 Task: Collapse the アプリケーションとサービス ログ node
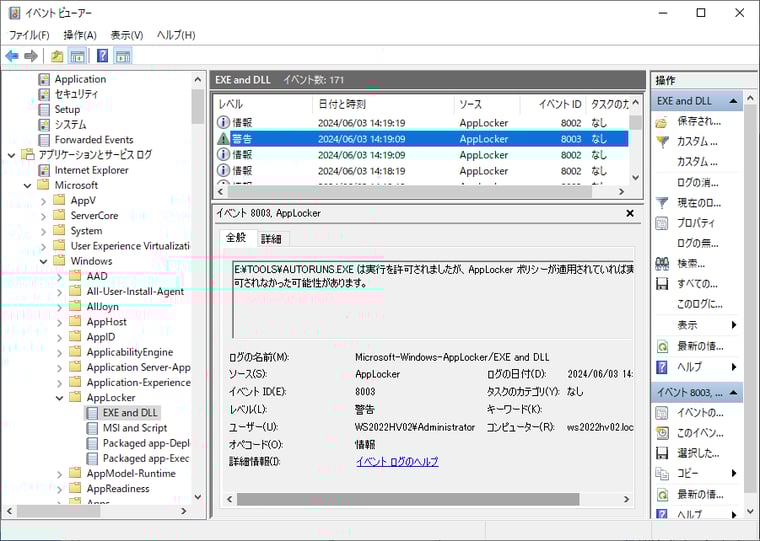pos(12,155)
